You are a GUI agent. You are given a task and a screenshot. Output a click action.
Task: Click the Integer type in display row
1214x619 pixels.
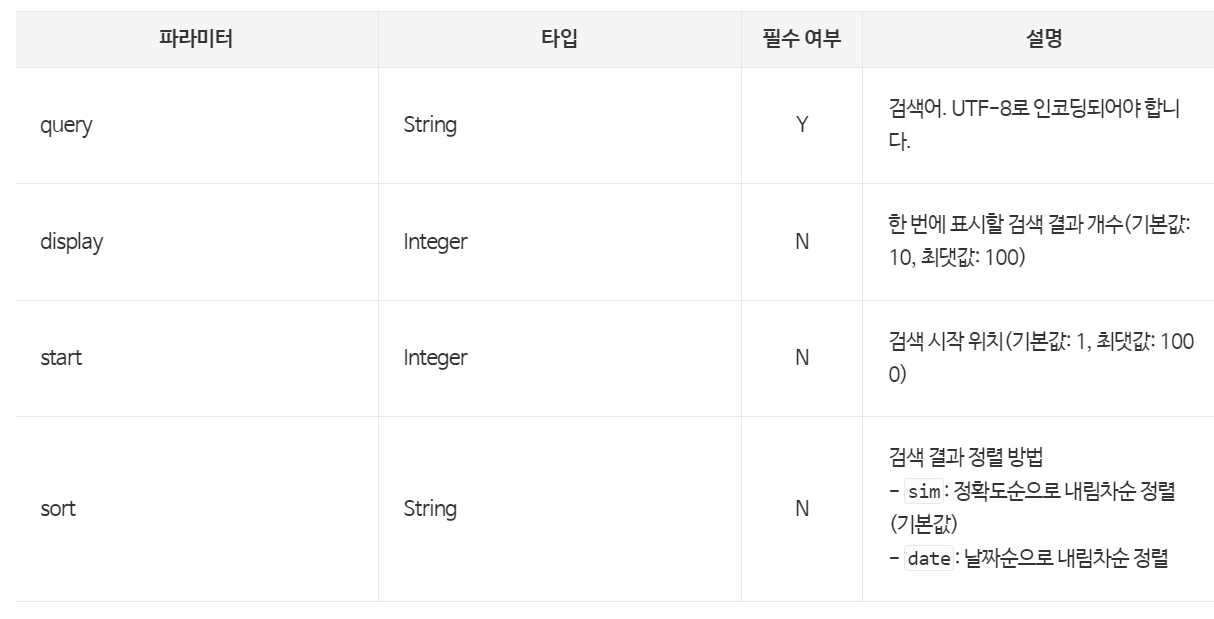click(x=435, y=242)
